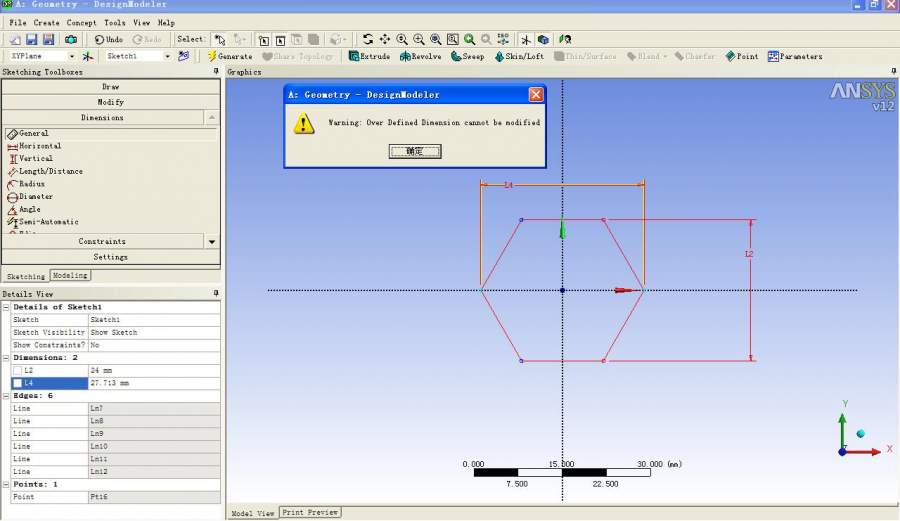Pick the Radius dimension tool
The height and width of the screenshot is (521, 900).
[32, 184]
